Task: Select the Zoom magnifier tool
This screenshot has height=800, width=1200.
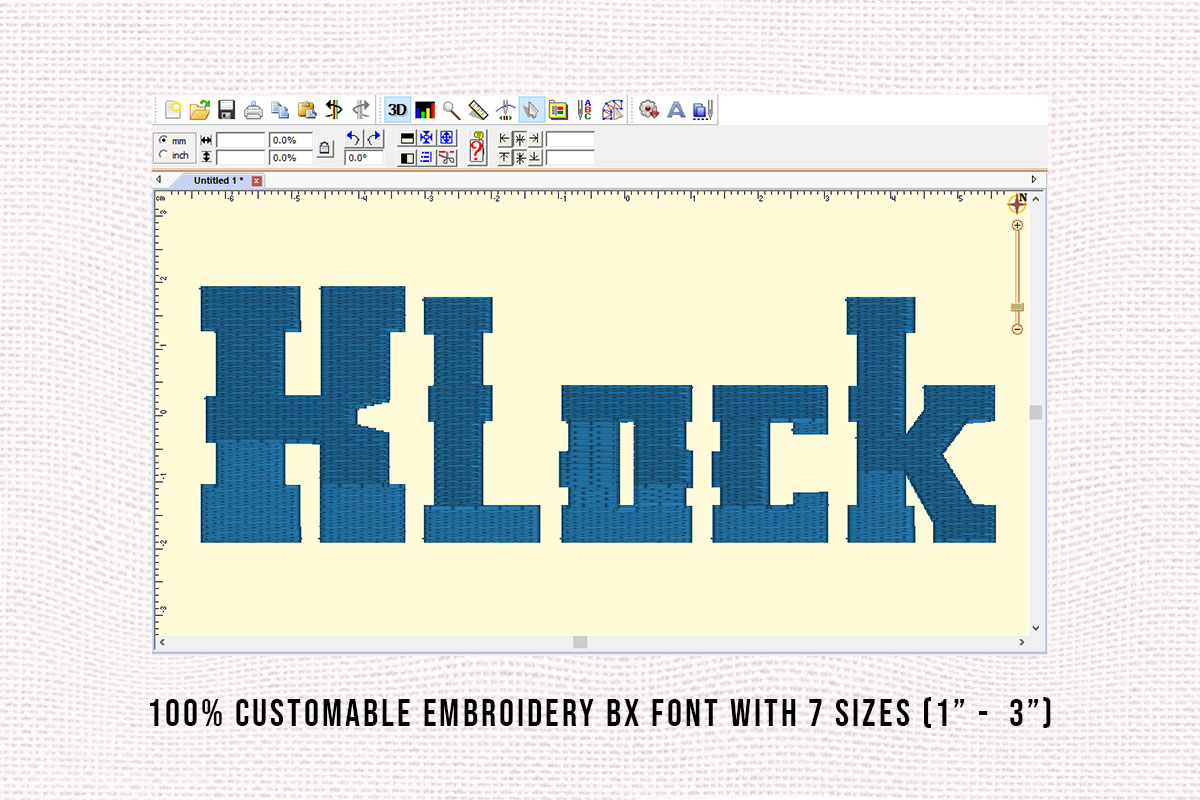Action: pyautogui.click(x=449, y=111)
